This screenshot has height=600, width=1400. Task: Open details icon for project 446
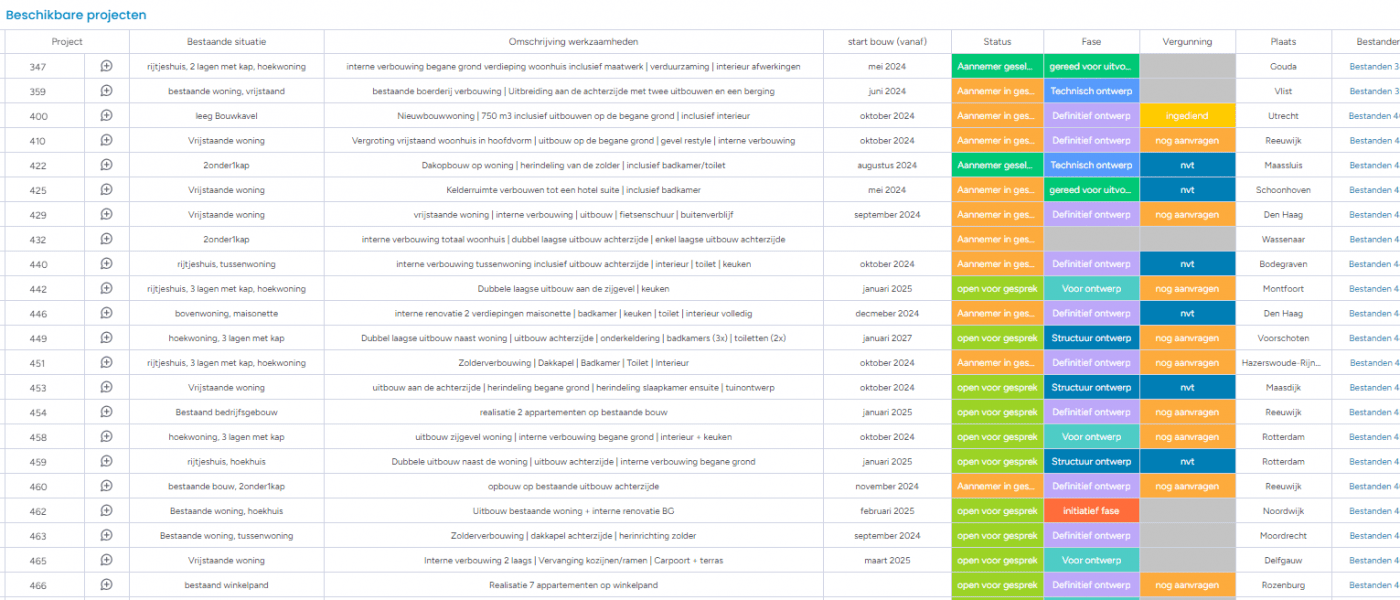107,313
